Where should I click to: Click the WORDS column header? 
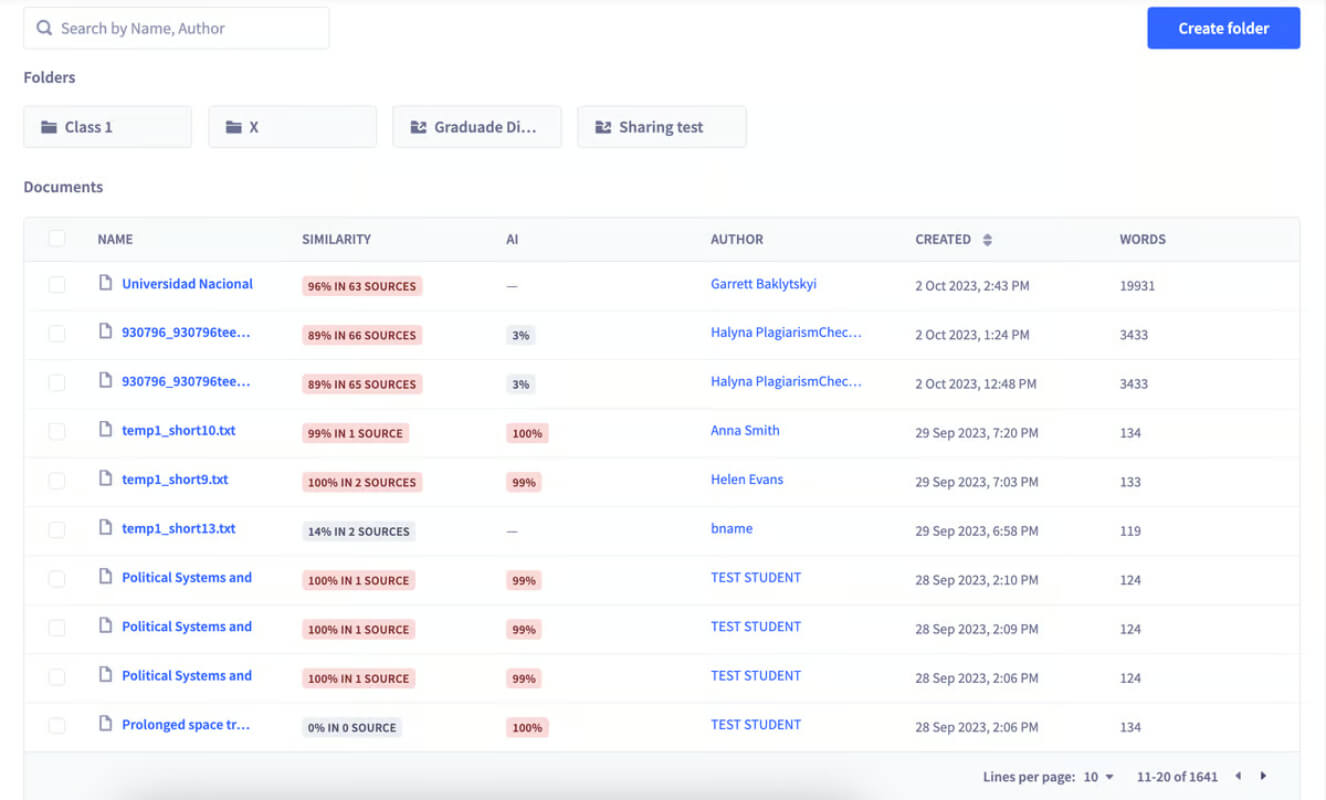[1142, 240]
